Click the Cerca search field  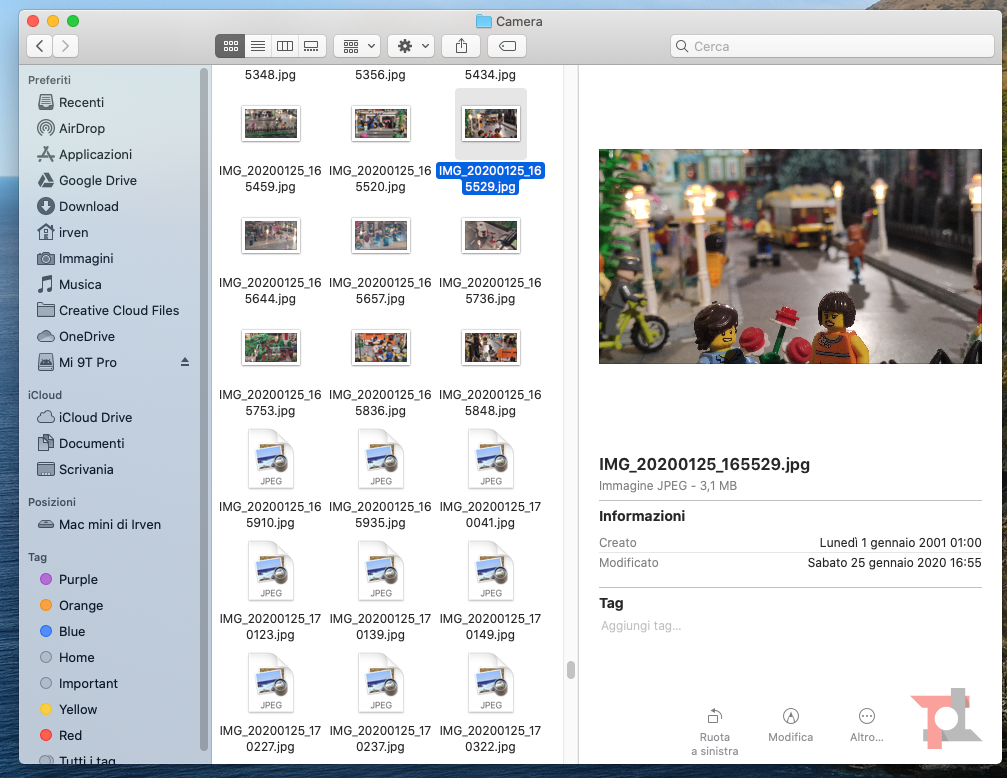point(832,46)
